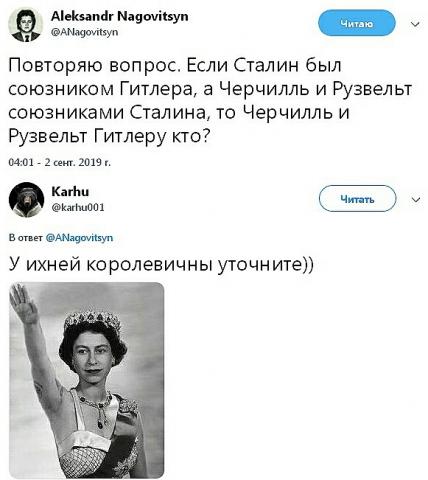The height and width of the screenshot is (480, 428).
Task: Select the В ответ reply label
Action: (x=26, y=238)
